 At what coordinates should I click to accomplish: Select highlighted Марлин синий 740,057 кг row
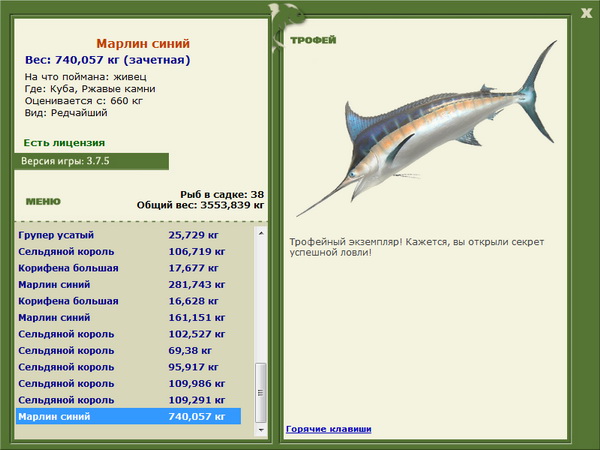[129, 416]
